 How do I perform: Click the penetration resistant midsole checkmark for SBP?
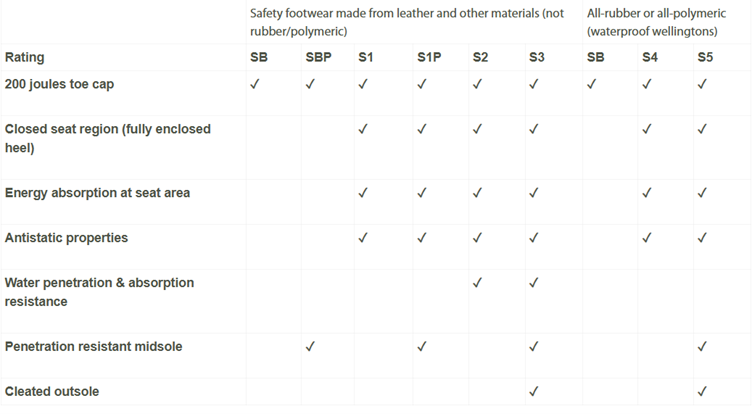(x=310, y=347)
